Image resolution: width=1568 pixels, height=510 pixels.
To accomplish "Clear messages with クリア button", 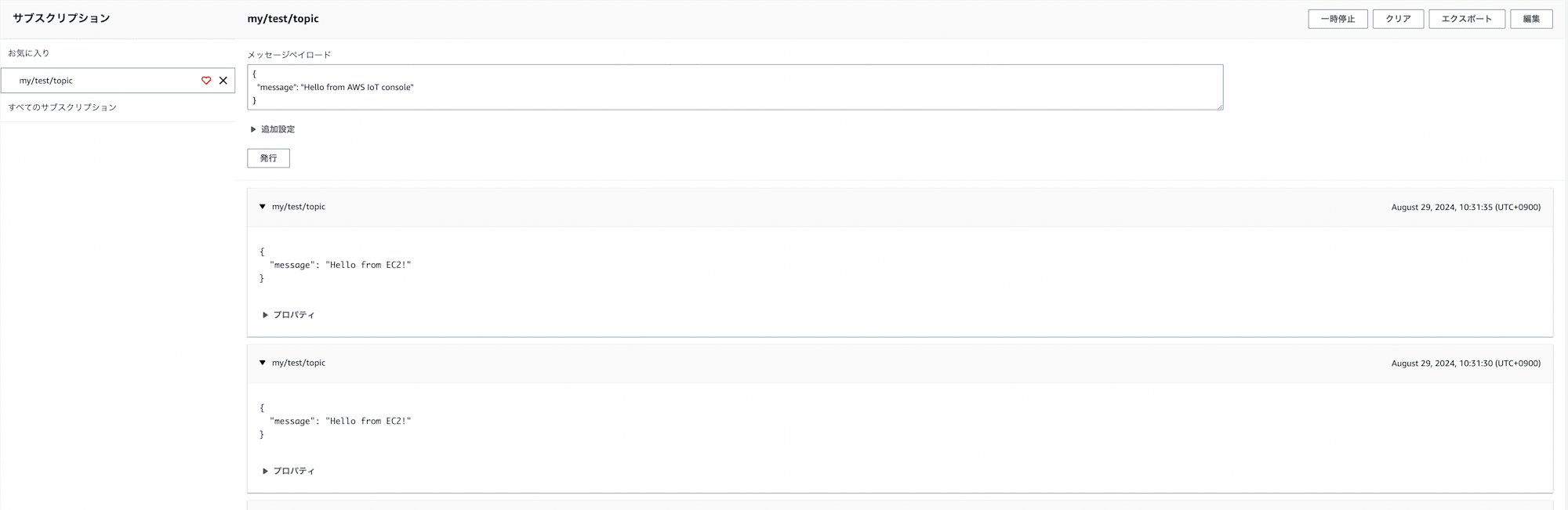I will 1398,19.
